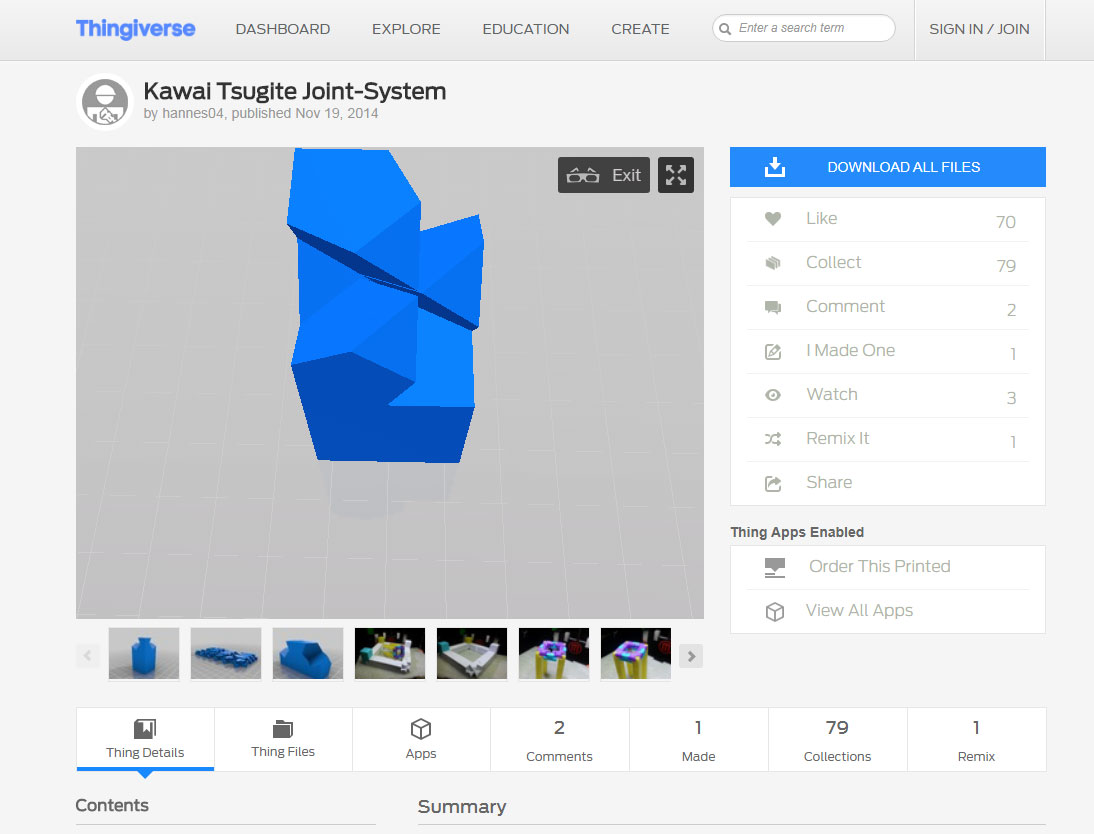Click the search term input field
1094x834 pixels.
(x=811, y=28)
